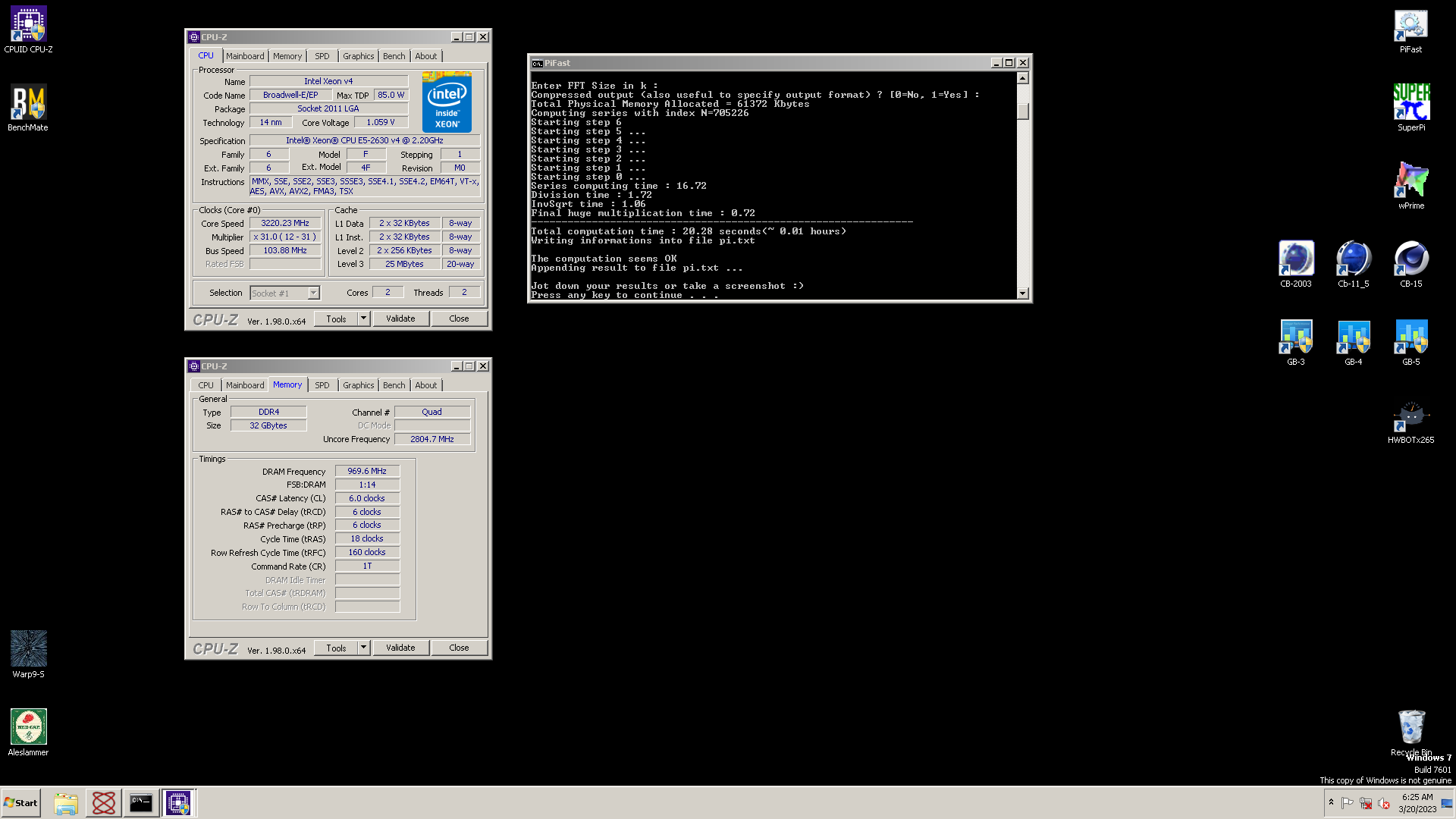Click Validate button in upper CPU-Z
Image resolution: width=1456 pixels, height=819 pixels.
pos(400,318)
